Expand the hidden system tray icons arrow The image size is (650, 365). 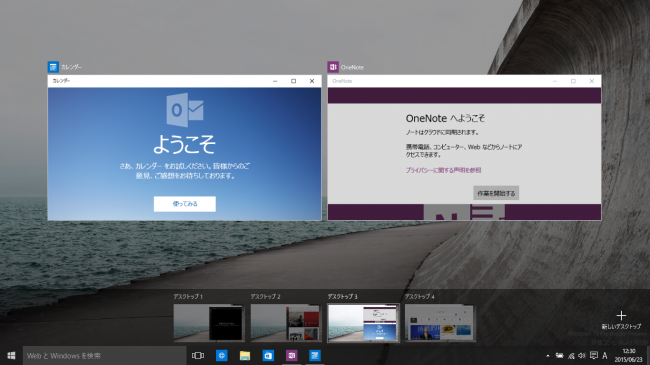(548, 355)
